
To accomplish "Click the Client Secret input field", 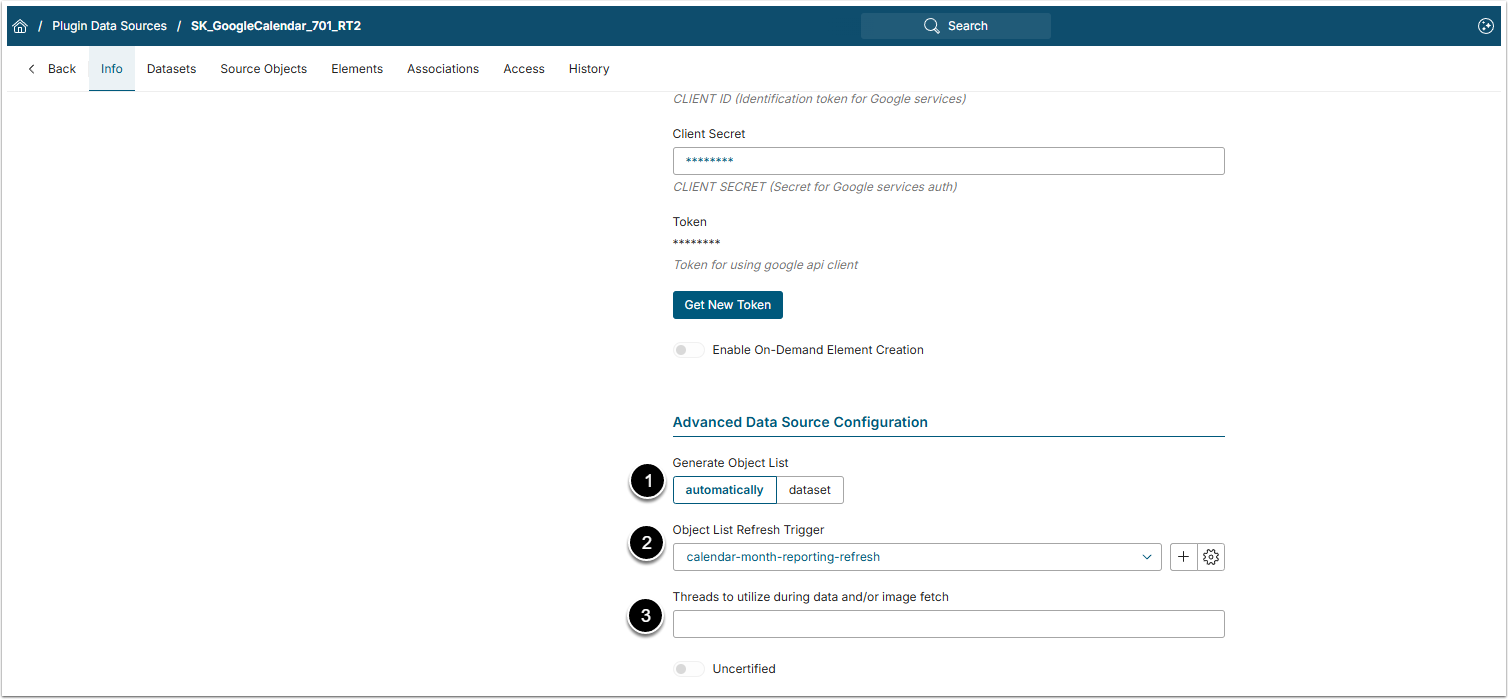I will tap(948, 161).
